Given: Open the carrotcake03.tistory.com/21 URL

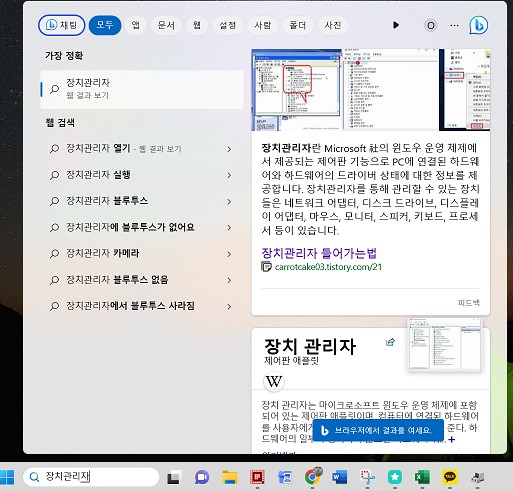Looking at the screenshot, I should [x=328, y=267].
